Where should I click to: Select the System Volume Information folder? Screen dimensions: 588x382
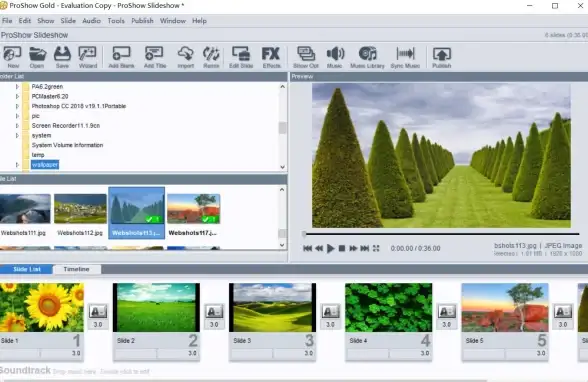click(x=67, y=145)
